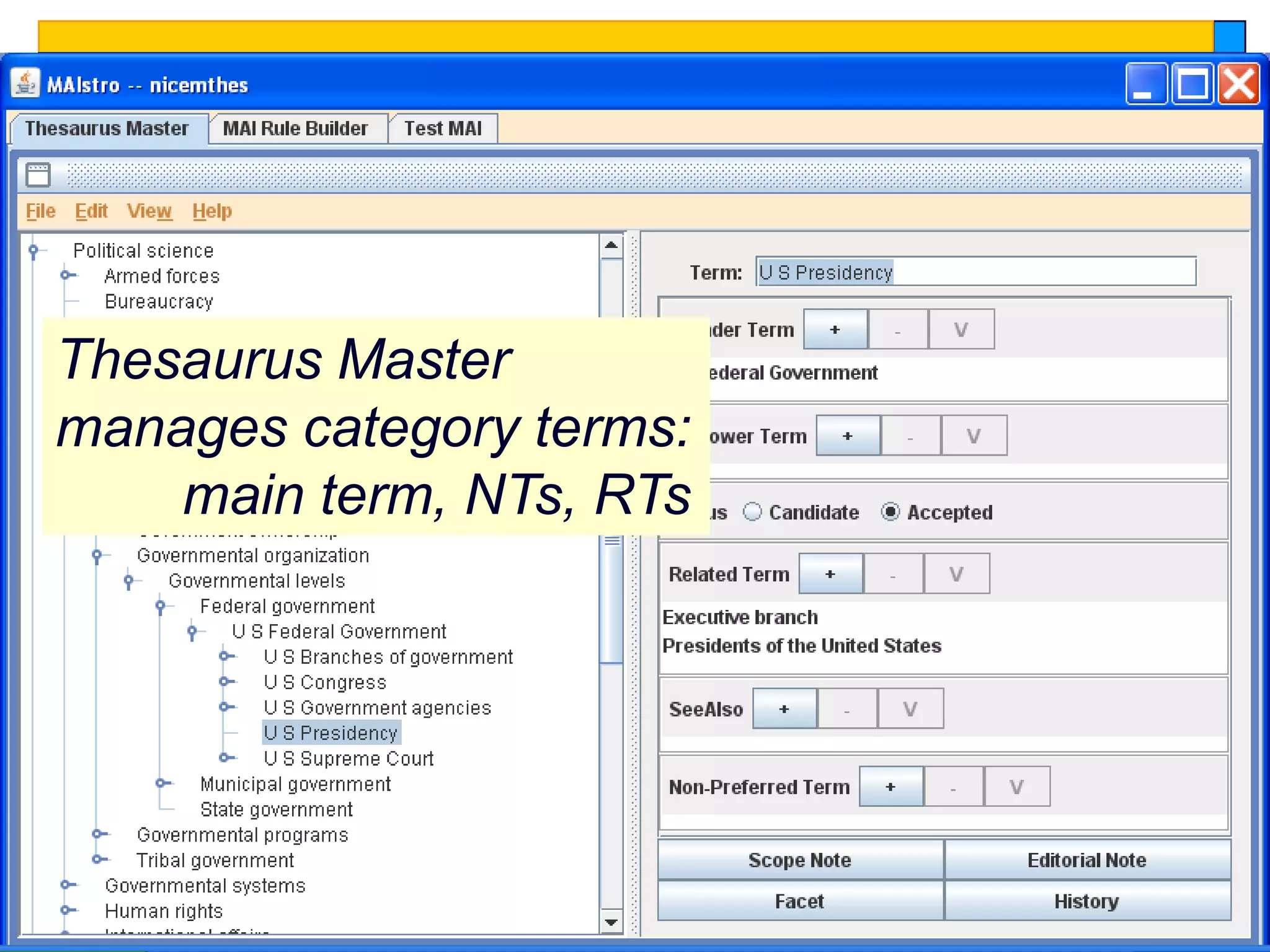Click related term Executive branch
The width and height of the screenshot is (1270, 952).
740,617
